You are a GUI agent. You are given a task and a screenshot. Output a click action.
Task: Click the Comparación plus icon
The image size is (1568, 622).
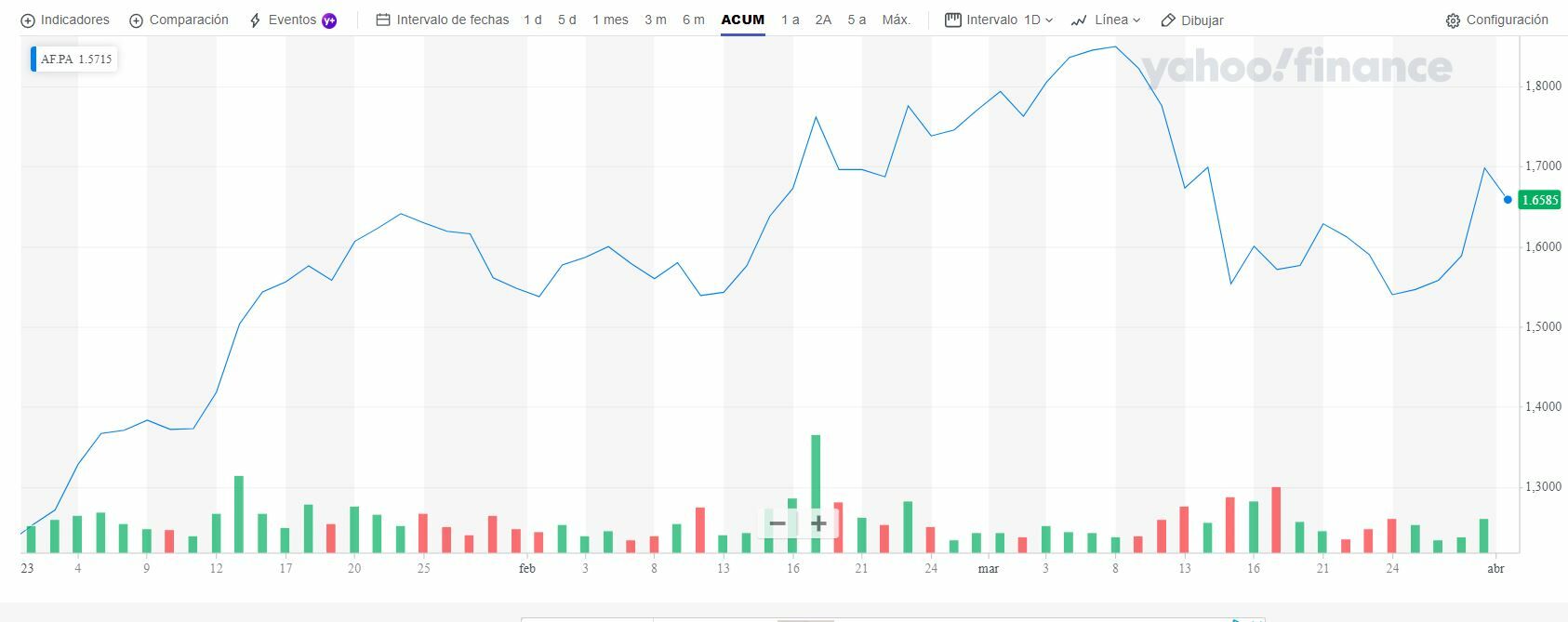tap(136, 20)
